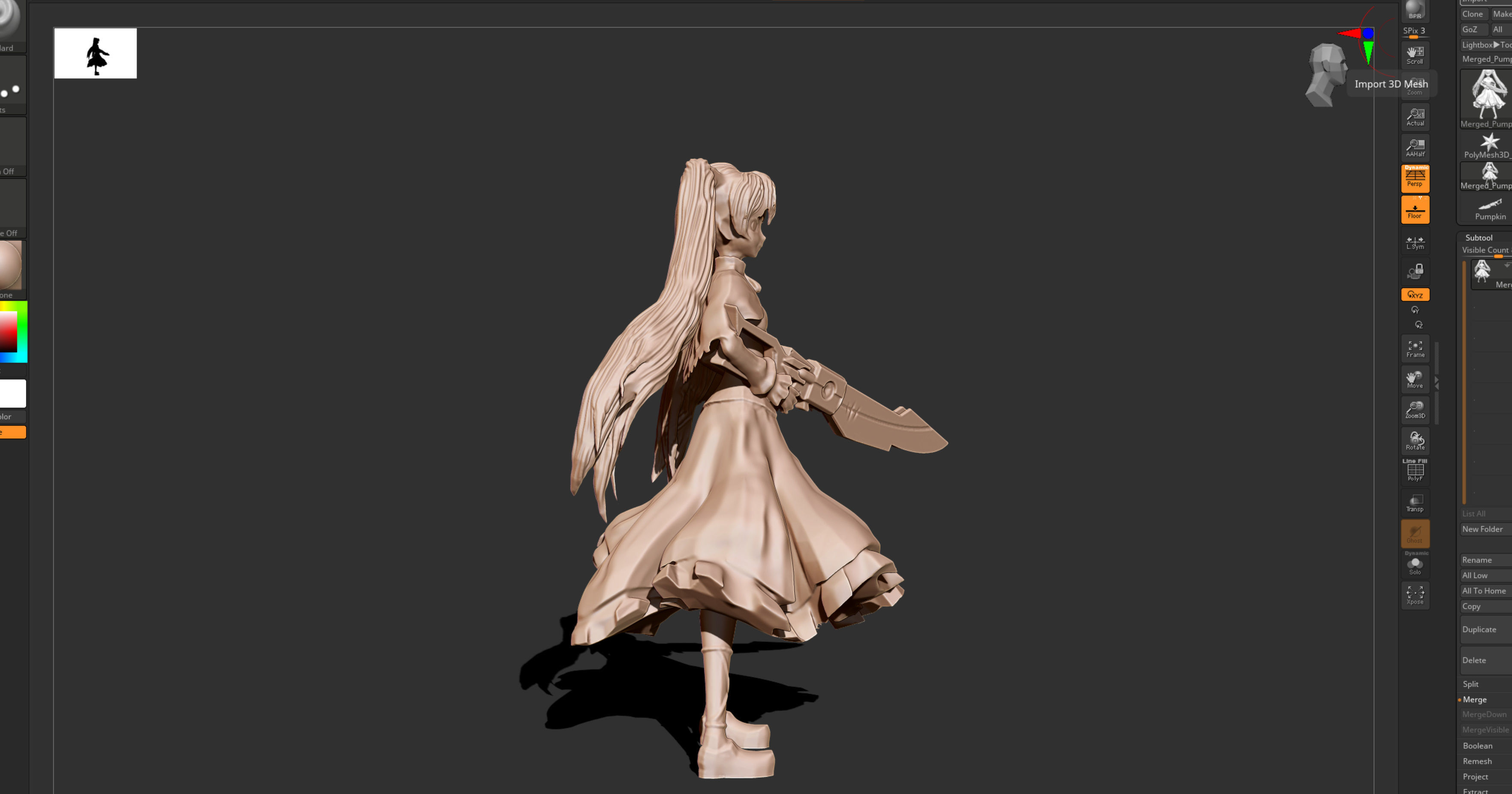
Task: Toggle the Floor grid button
Action: 1415,210
